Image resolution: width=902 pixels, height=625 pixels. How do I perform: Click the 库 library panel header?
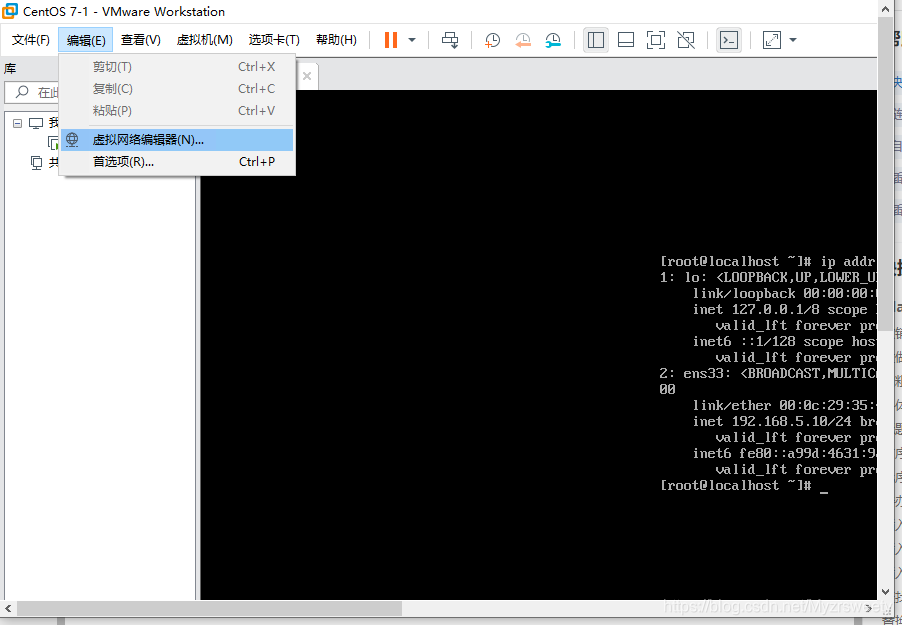pyautogui.click(x=10, y=68)
